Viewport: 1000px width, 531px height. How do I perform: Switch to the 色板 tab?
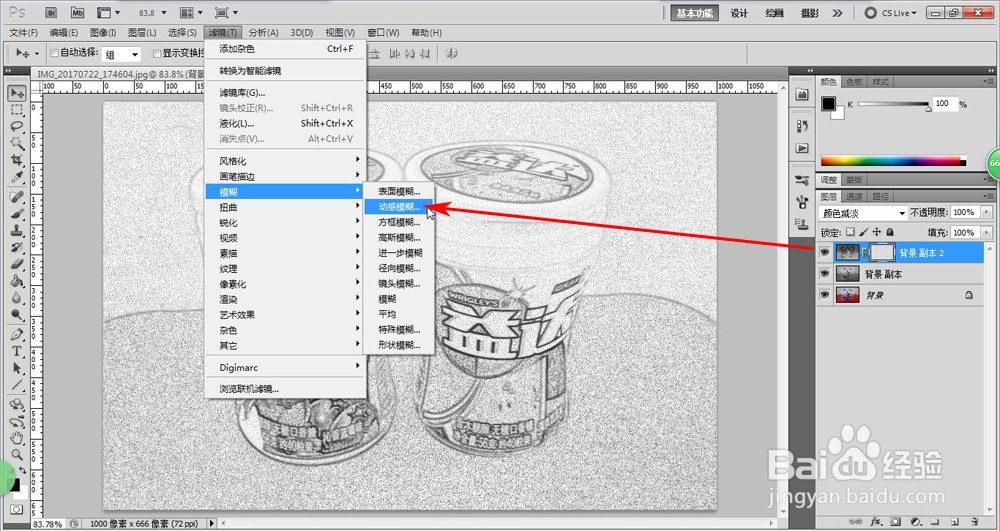coord(855,82)
